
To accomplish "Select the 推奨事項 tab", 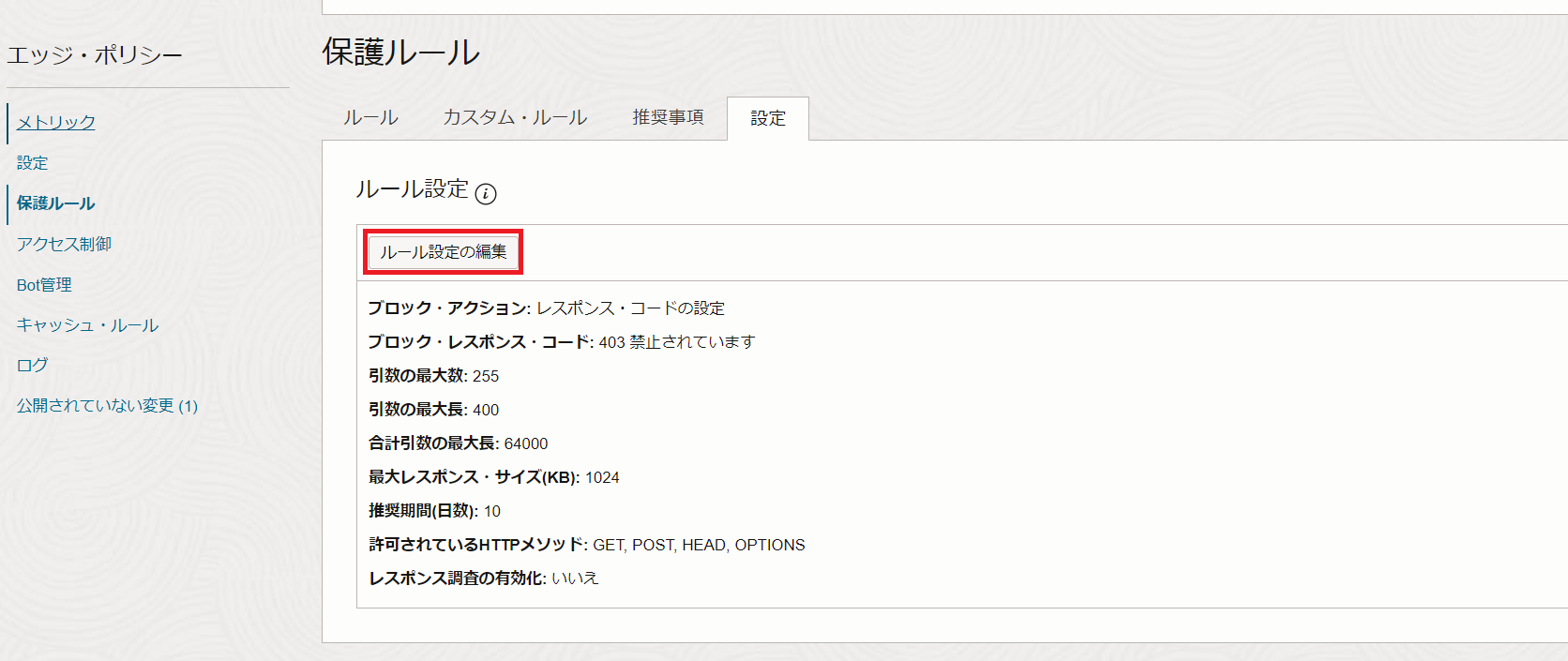I will point(668,118).
